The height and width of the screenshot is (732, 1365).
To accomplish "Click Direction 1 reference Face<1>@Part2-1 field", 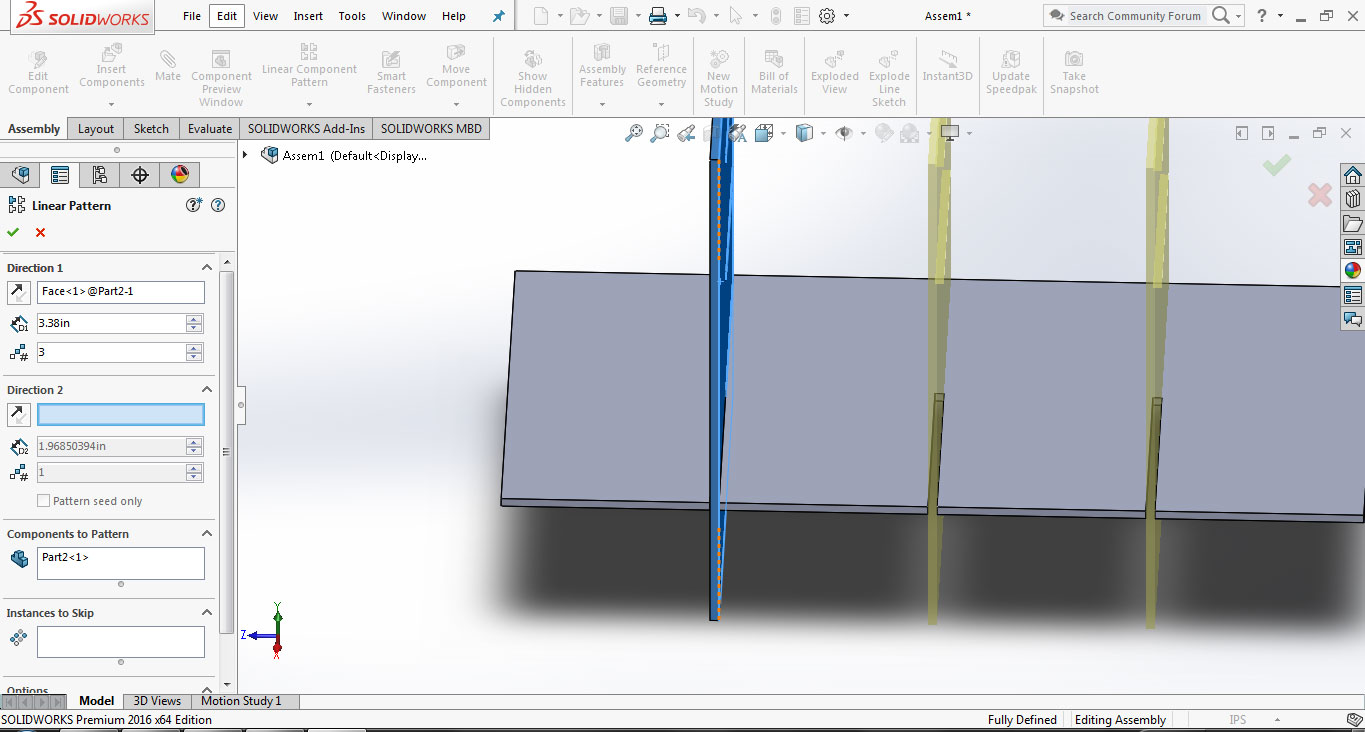I will pyautogui.click(x=121, y=292).
